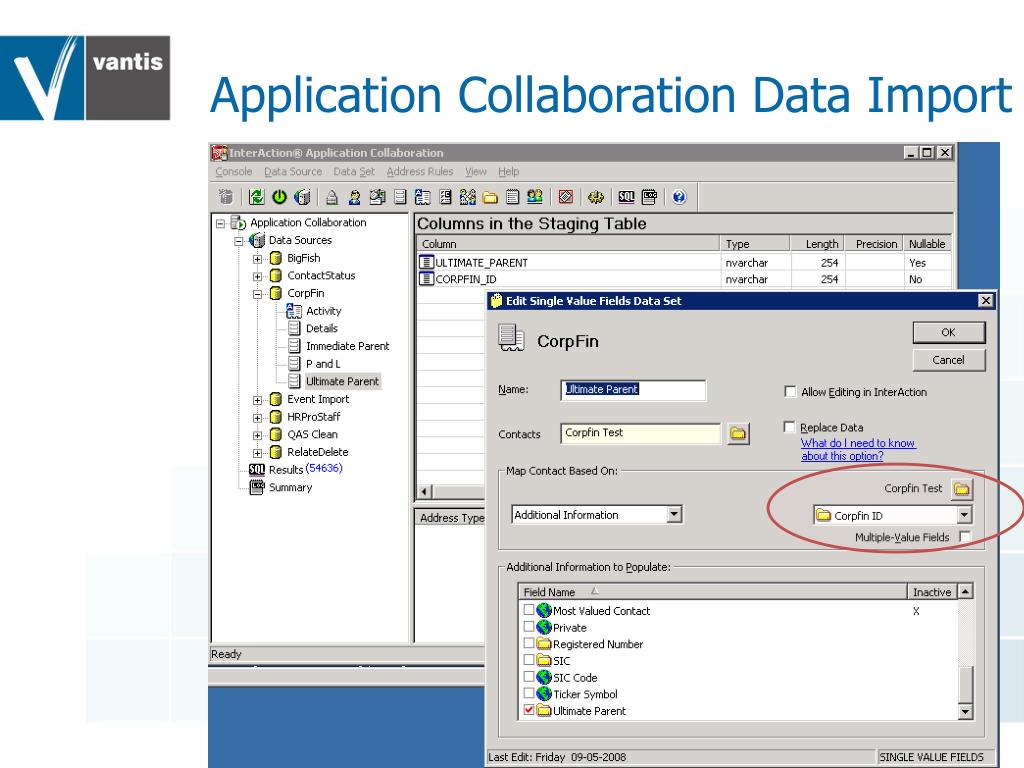Click the single person toolbar icon
The height and width of the screenshot is (768, 1024).
[355, 197]
